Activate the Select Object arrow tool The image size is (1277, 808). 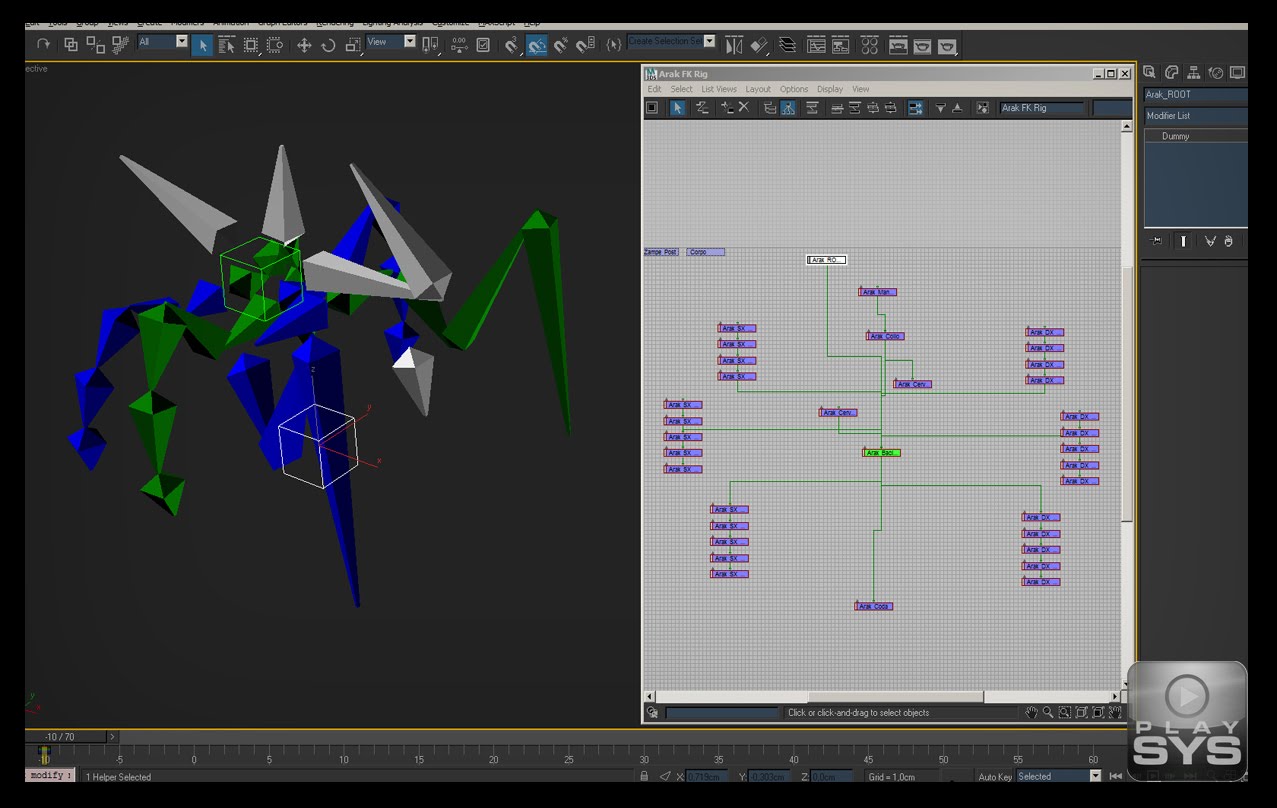point(202,45)
